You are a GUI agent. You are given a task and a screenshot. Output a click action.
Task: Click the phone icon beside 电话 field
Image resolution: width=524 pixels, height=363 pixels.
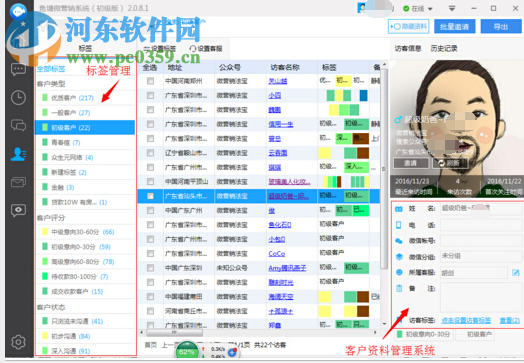(398, 225)
